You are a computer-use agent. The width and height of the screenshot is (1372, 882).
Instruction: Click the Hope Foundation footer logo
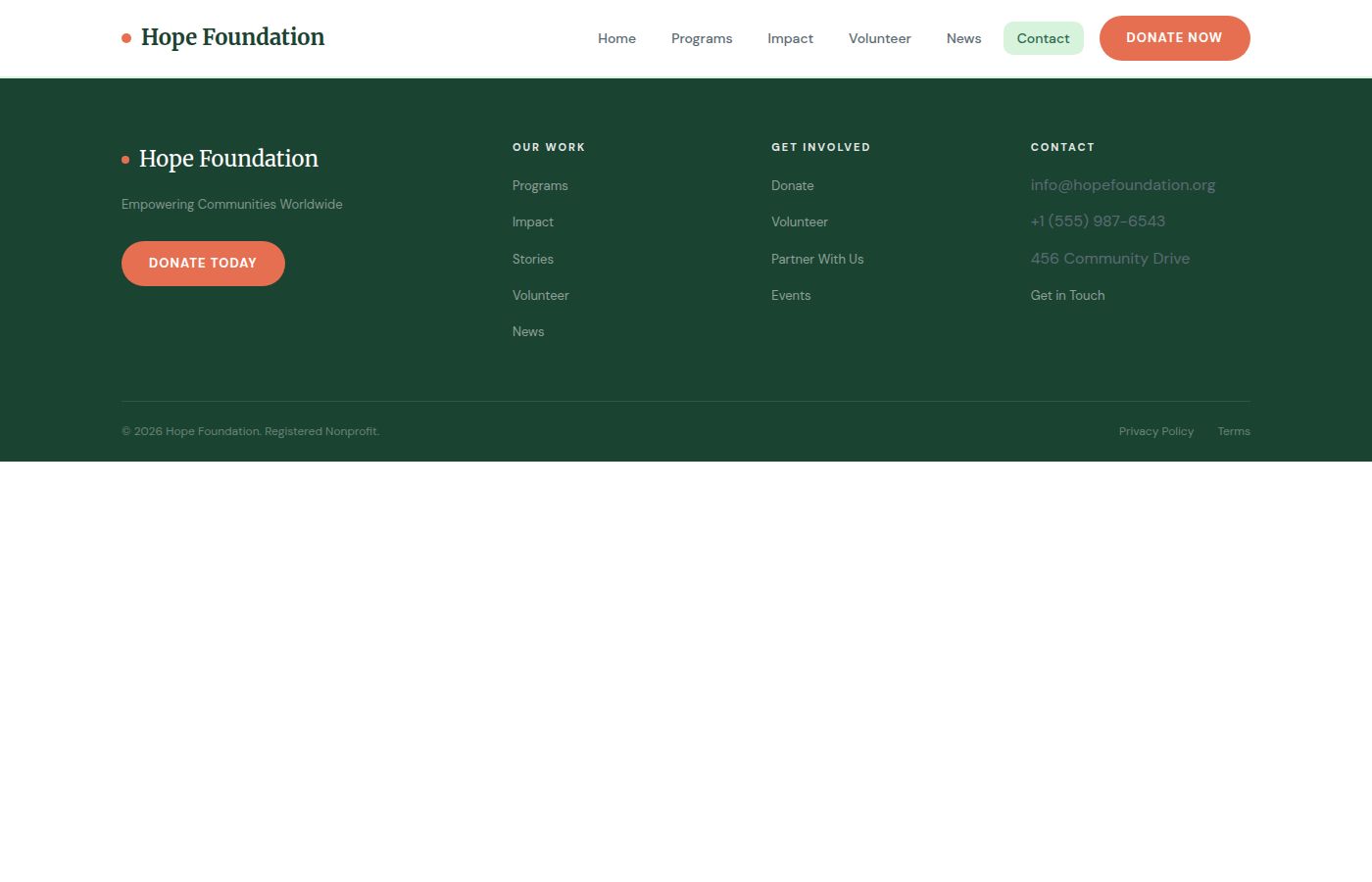[x=220, y=159]
